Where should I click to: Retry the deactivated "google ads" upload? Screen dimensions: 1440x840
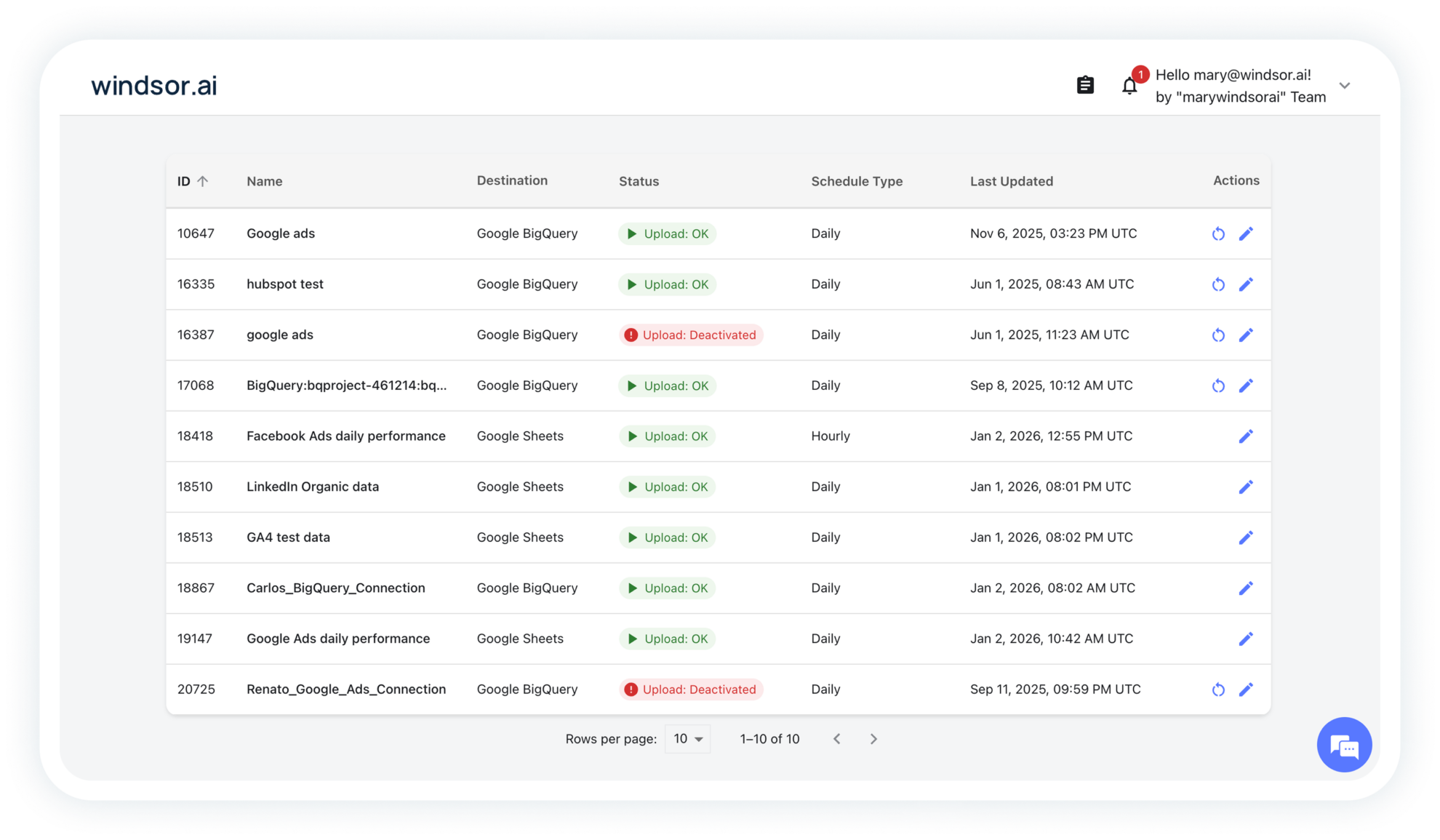tap(1219, 335)
